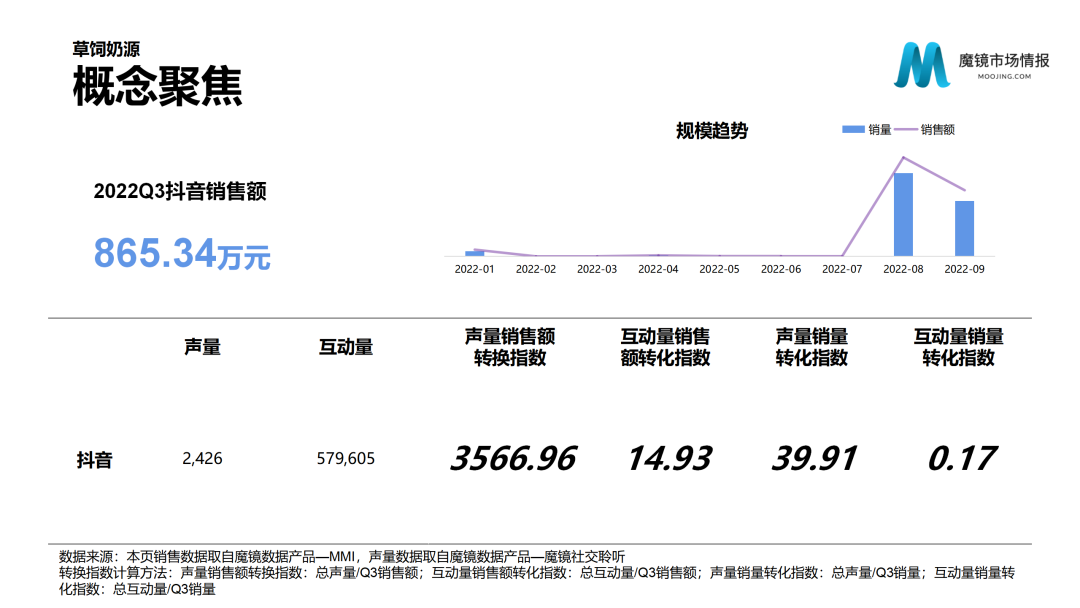This screenshot has width=1080, height=608.
Task: Click the 声量销售额转换指数 header
Action: [510, 347]
